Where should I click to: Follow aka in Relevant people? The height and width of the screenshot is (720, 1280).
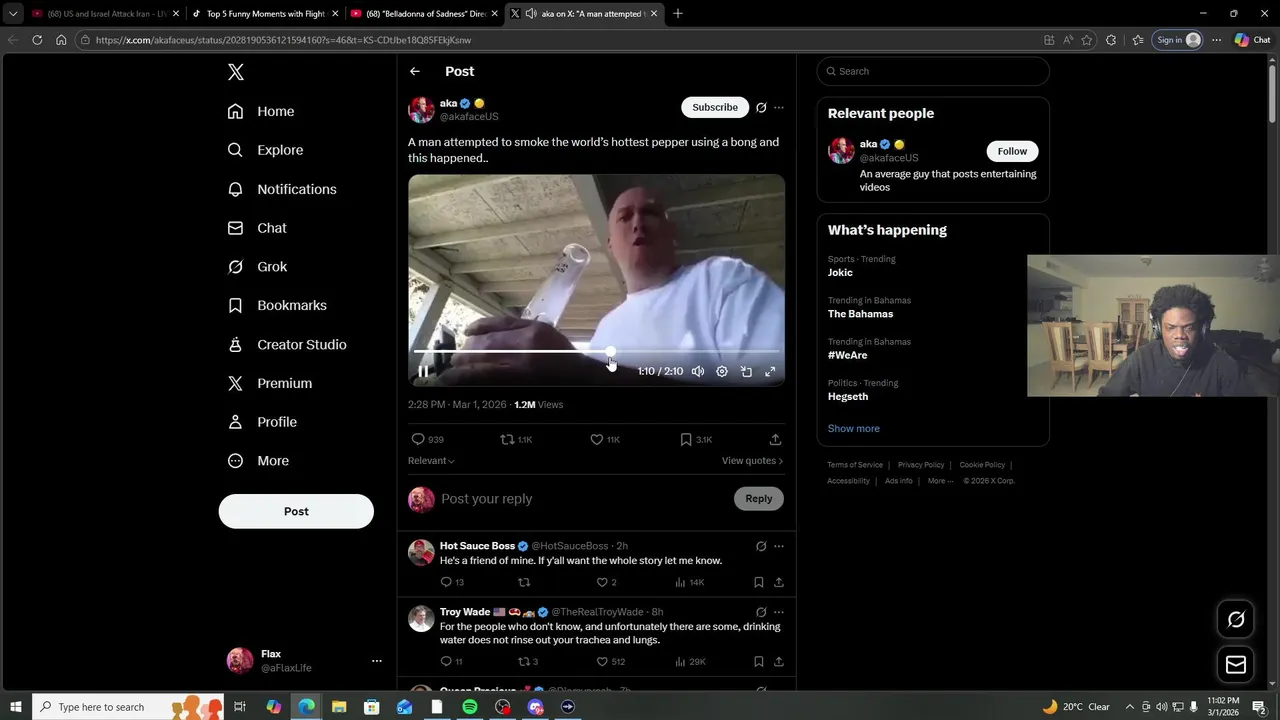(1012, 151)
